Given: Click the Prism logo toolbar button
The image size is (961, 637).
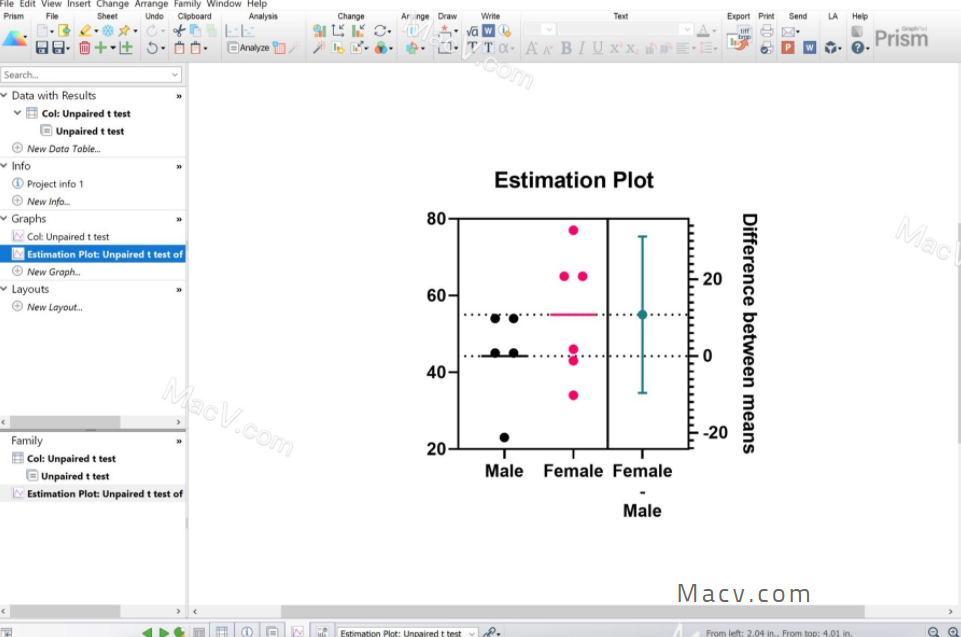Looking at the screenshot, I should (14, 39).
